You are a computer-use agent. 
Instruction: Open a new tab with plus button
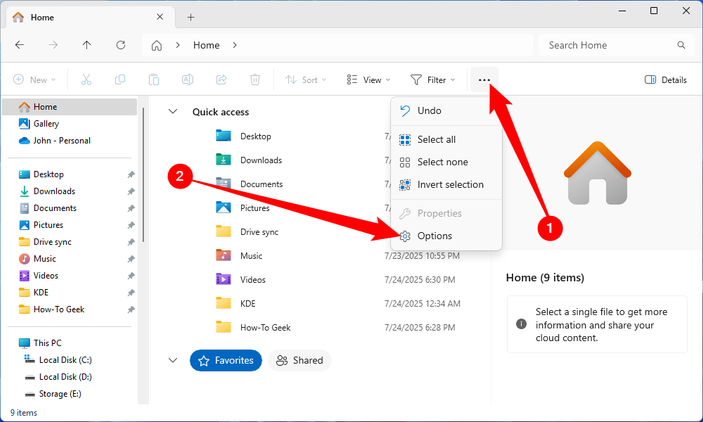[191, 17]
